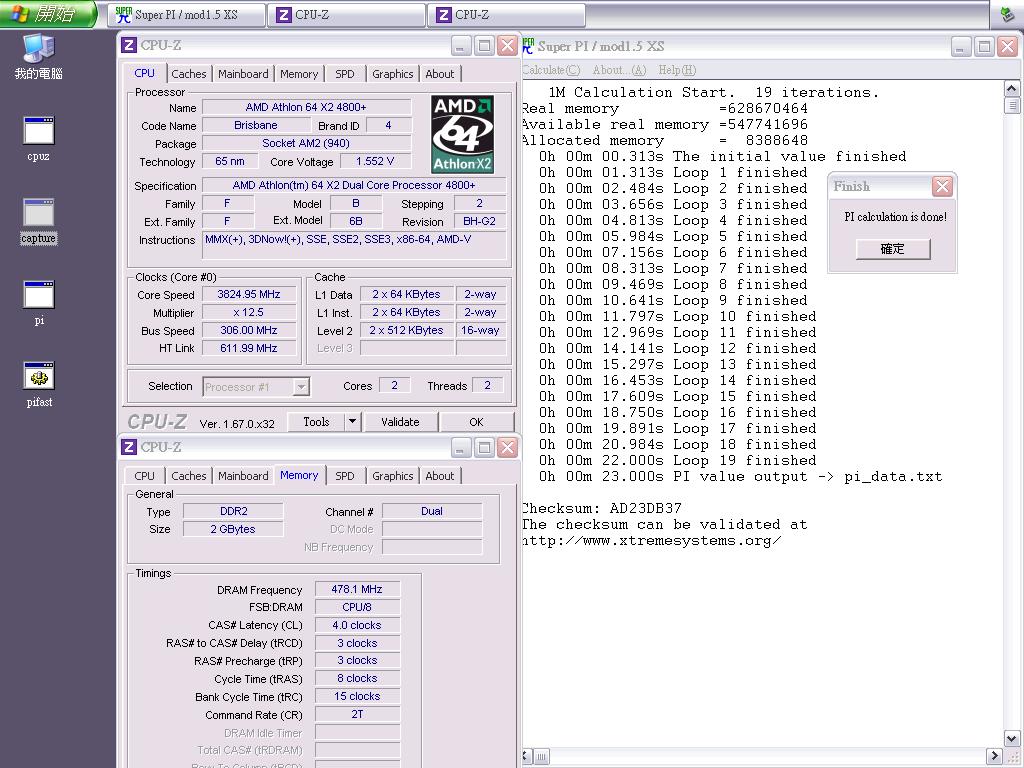
Task: Open Caches tab in top CPU-Z window
Action: [189, 74]
